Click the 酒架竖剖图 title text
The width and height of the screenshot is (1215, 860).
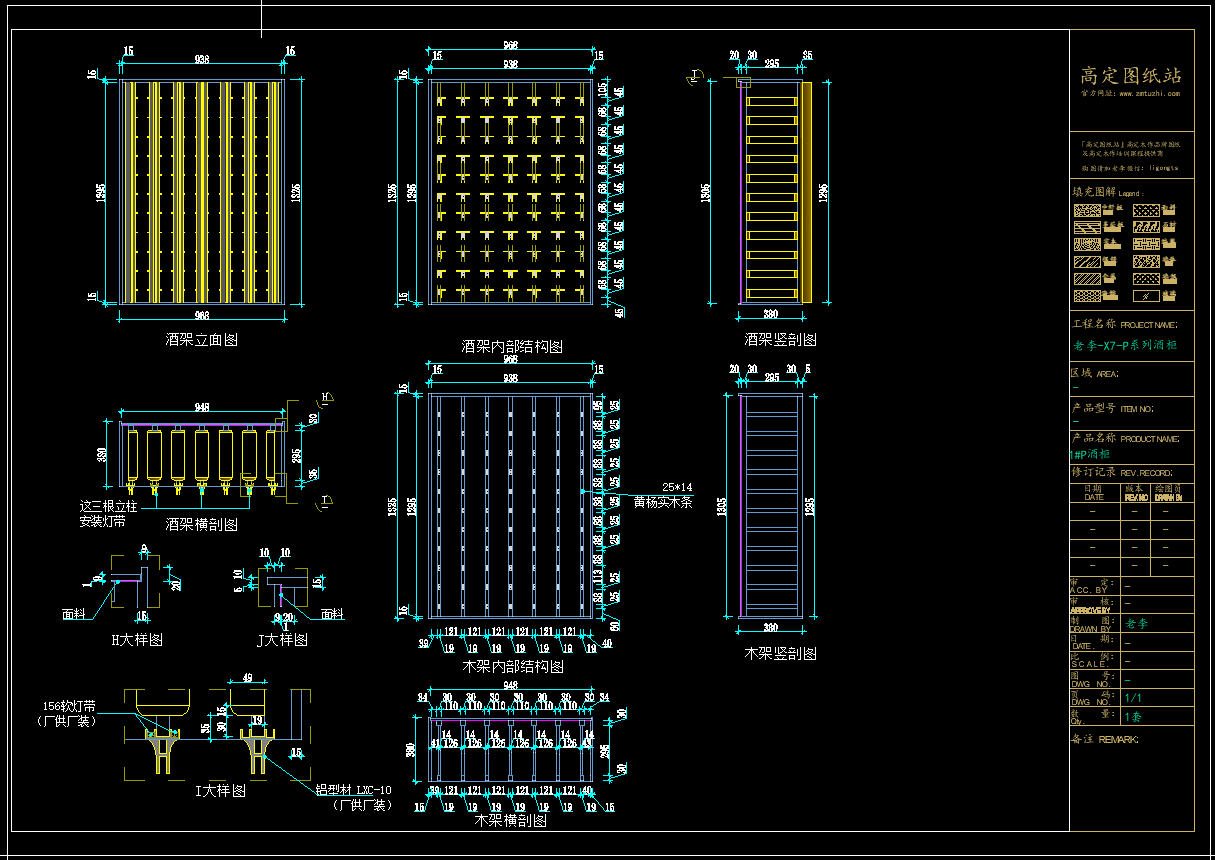[780, 340]
